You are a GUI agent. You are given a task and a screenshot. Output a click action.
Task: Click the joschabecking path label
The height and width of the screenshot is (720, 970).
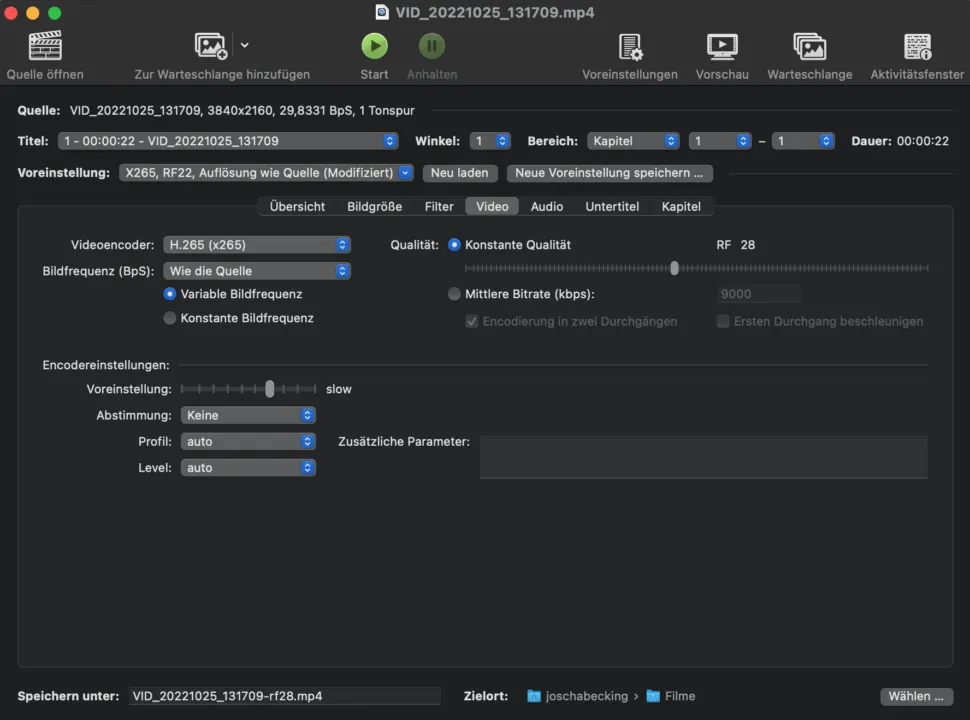tap(586, 696)
